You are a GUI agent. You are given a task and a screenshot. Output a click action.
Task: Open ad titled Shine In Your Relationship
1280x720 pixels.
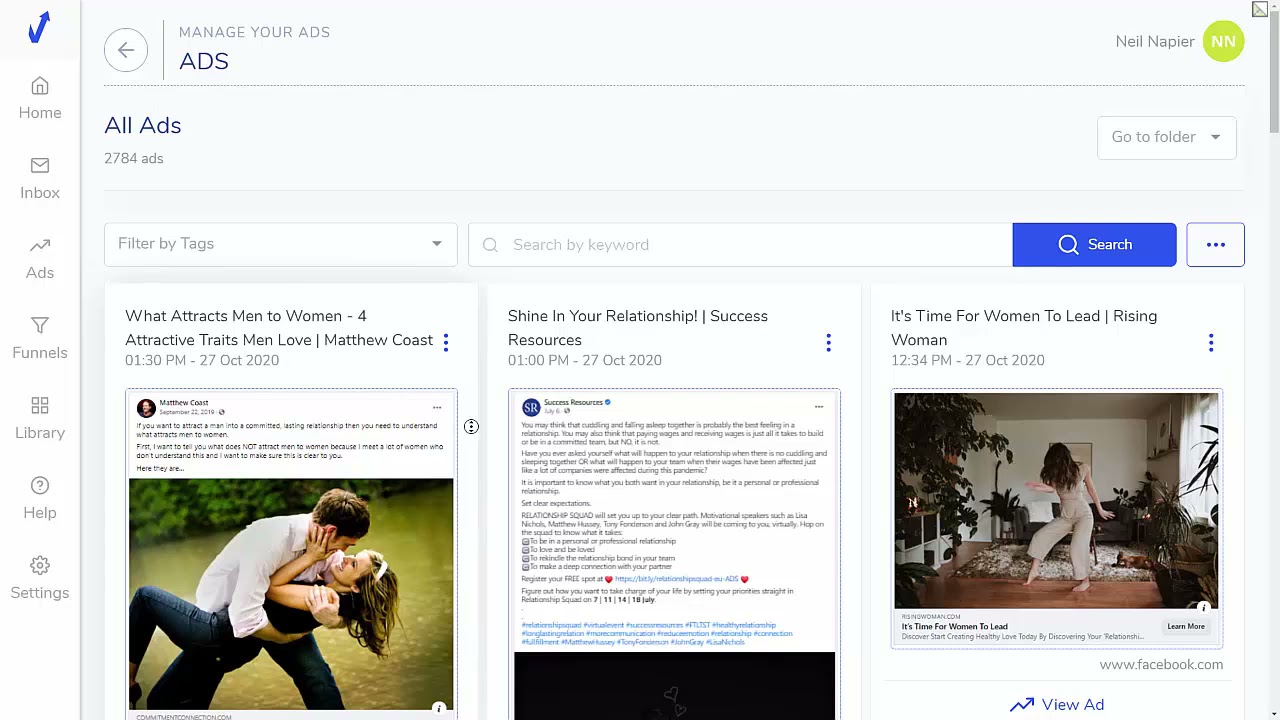pos(638,328)
